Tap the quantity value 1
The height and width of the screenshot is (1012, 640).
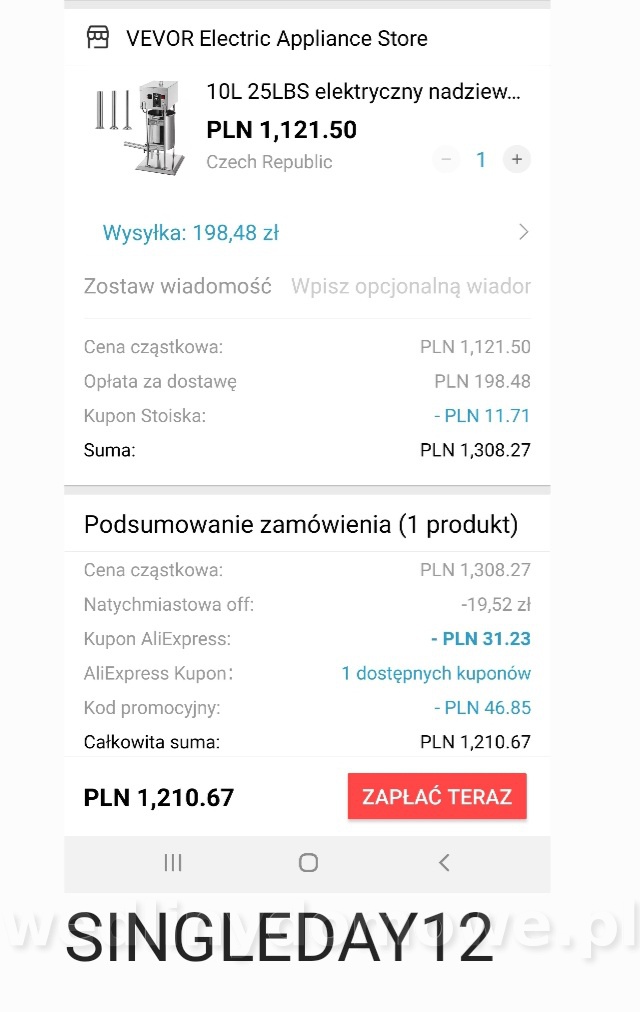[481, 159]
